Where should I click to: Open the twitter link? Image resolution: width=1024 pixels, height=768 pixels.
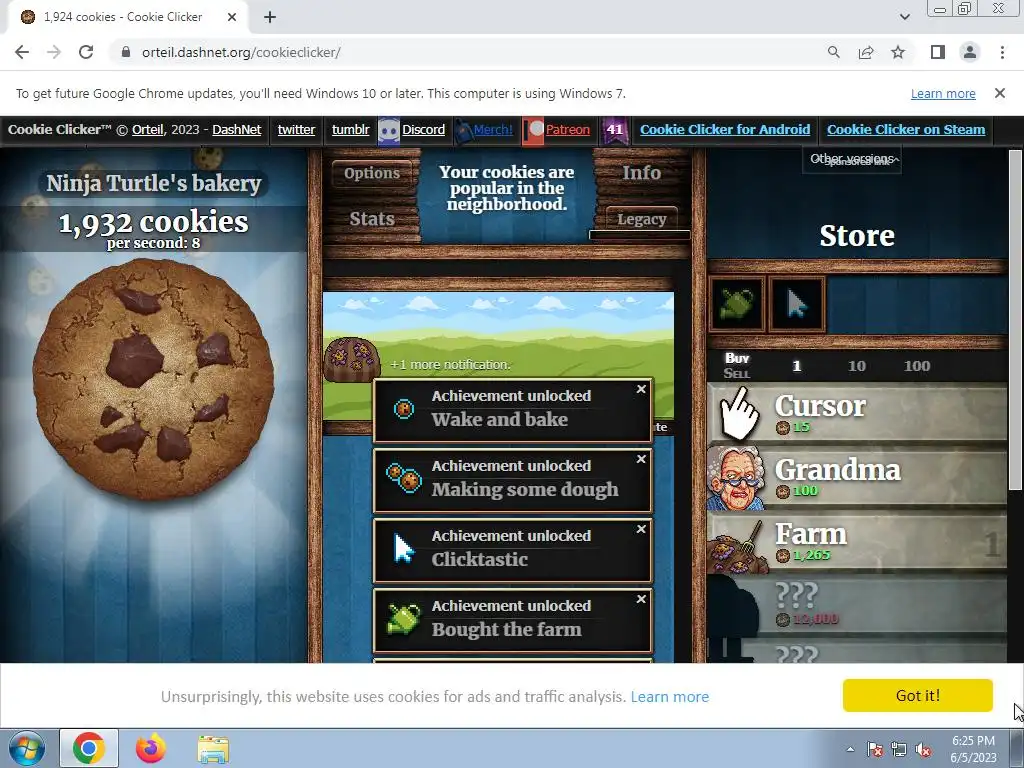296,130
